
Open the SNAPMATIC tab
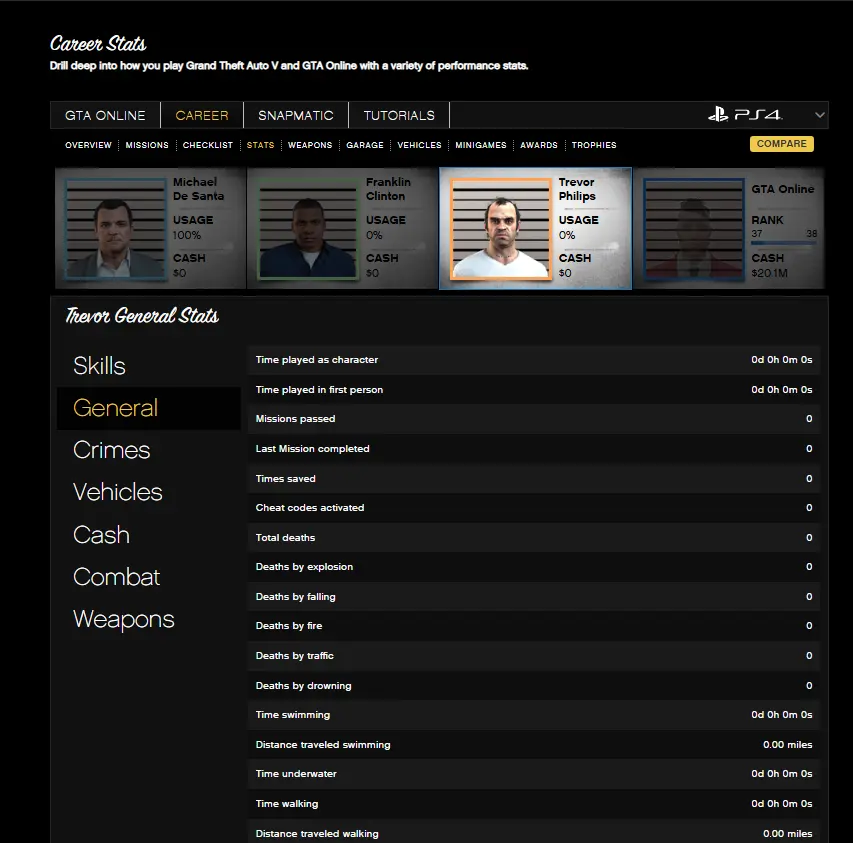point(296,115)
